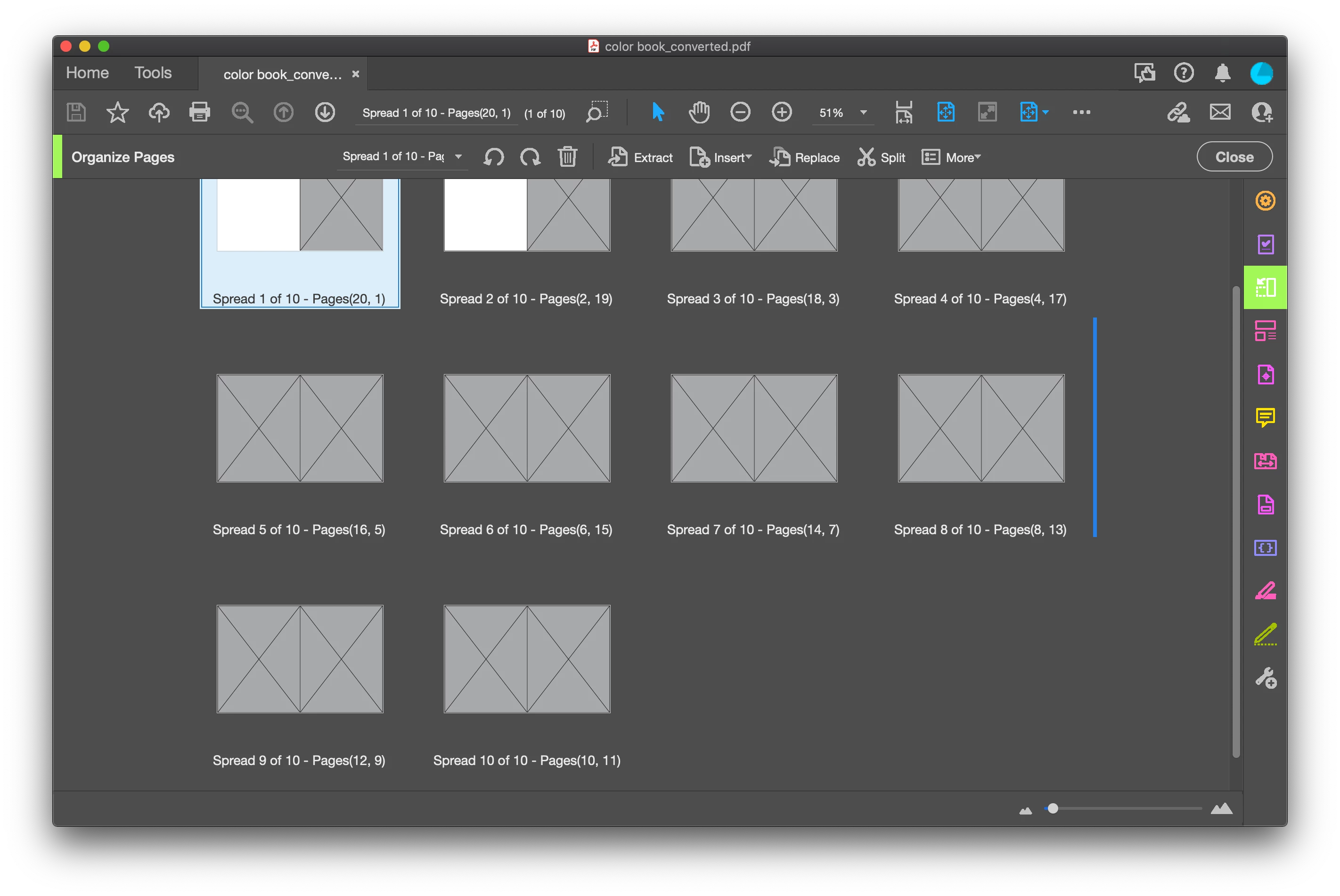Click the zoom out minus icon

click(x=740, y=113)
